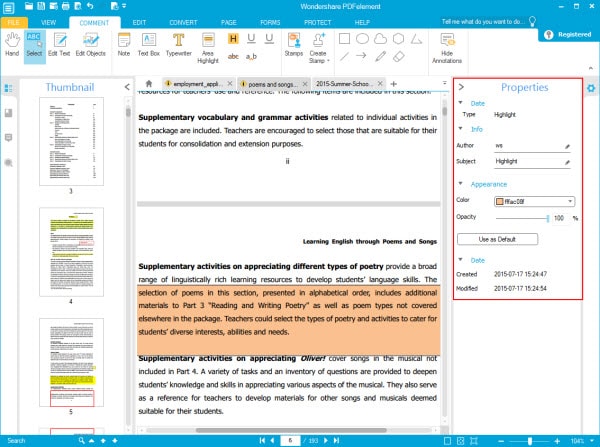The height and width of the screenshot is (447, 600).
Task: Click the pencil drawing tool
Action: pos(380,57)
